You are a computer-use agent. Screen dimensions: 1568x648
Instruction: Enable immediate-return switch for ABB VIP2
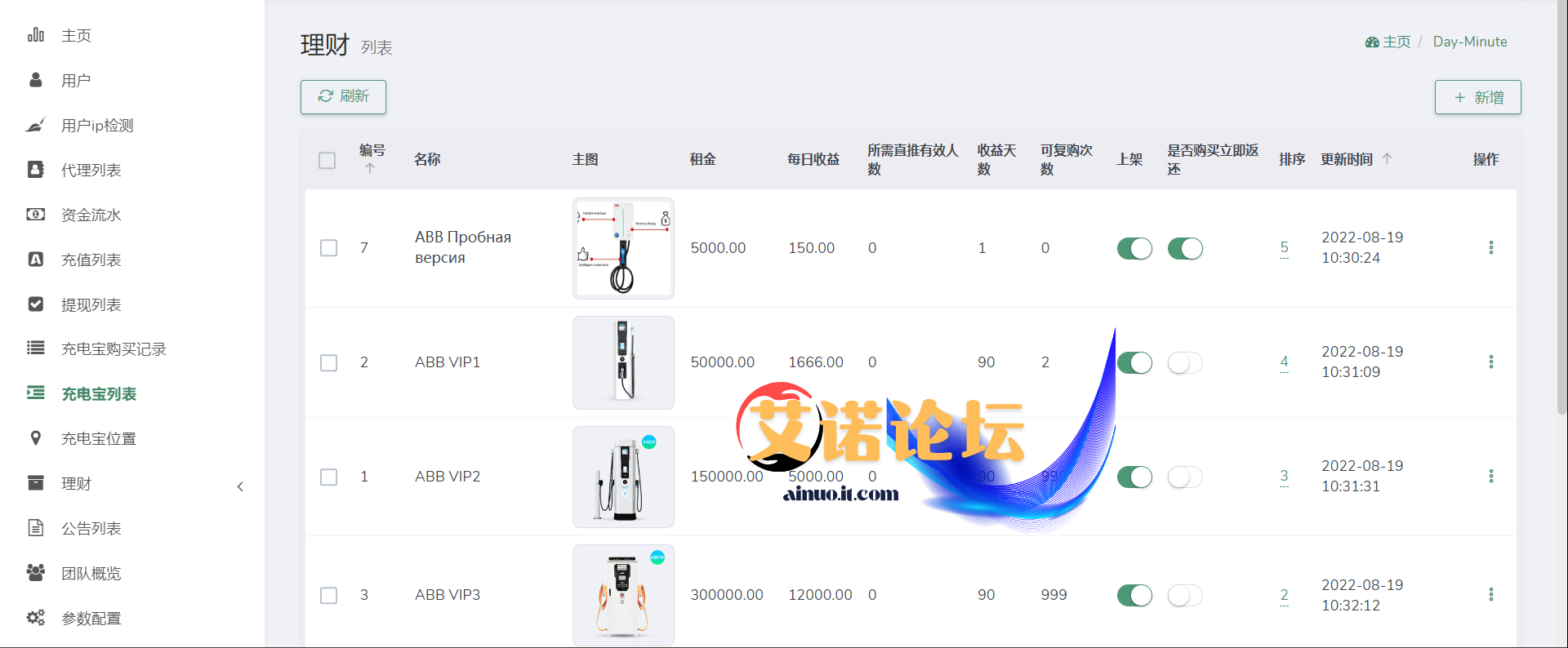[x=1185, y=477]
